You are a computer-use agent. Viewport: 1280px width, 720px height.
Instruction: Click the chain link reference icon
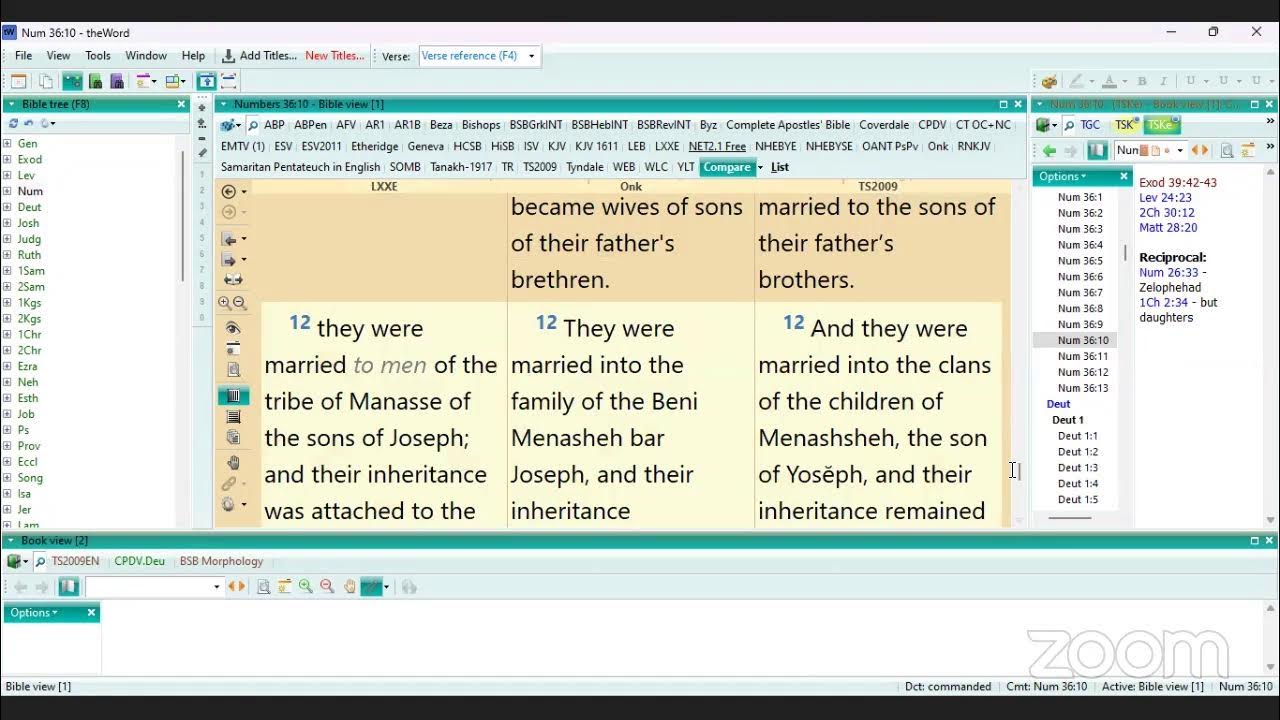coord(231,483)
